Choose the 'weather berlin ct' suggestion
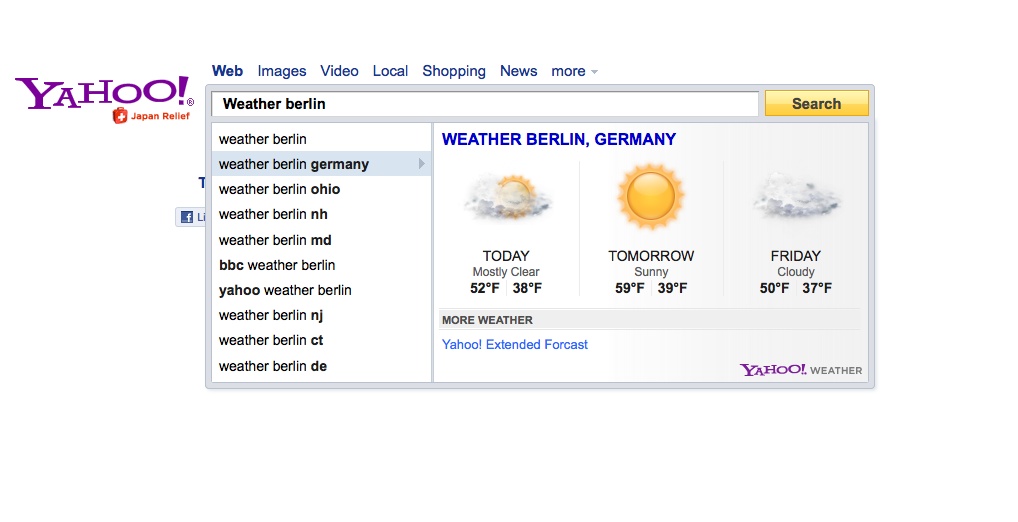This screenshot has width=1018, height=522. pos(321,340)
